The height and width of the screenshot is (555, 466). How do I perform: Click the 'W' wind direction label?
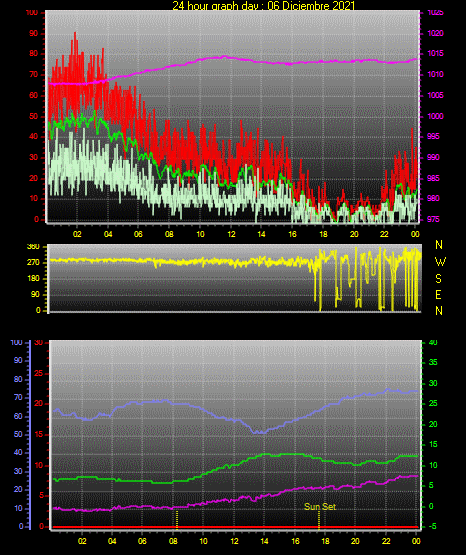click(440, 262)
